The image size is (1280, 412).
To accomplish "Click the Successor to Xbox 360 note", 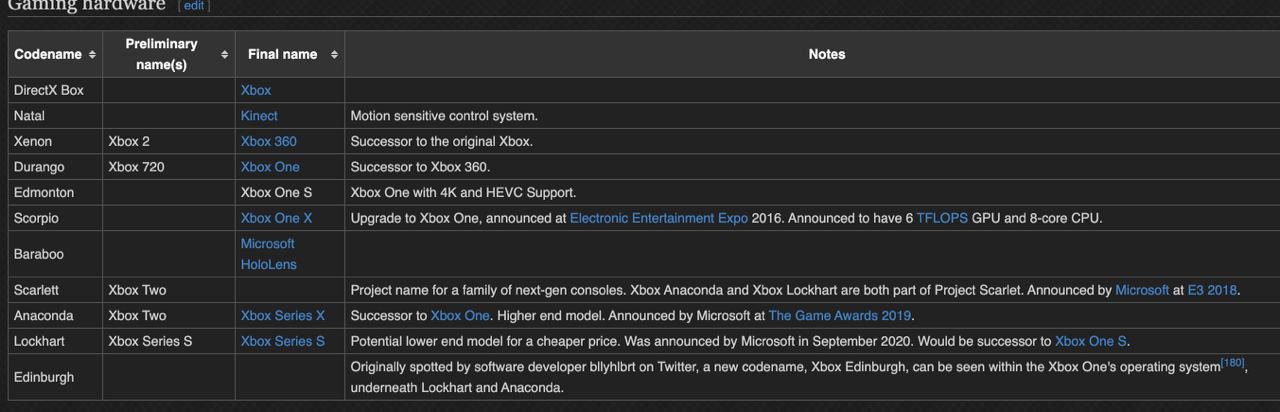I will pos(420,167).
